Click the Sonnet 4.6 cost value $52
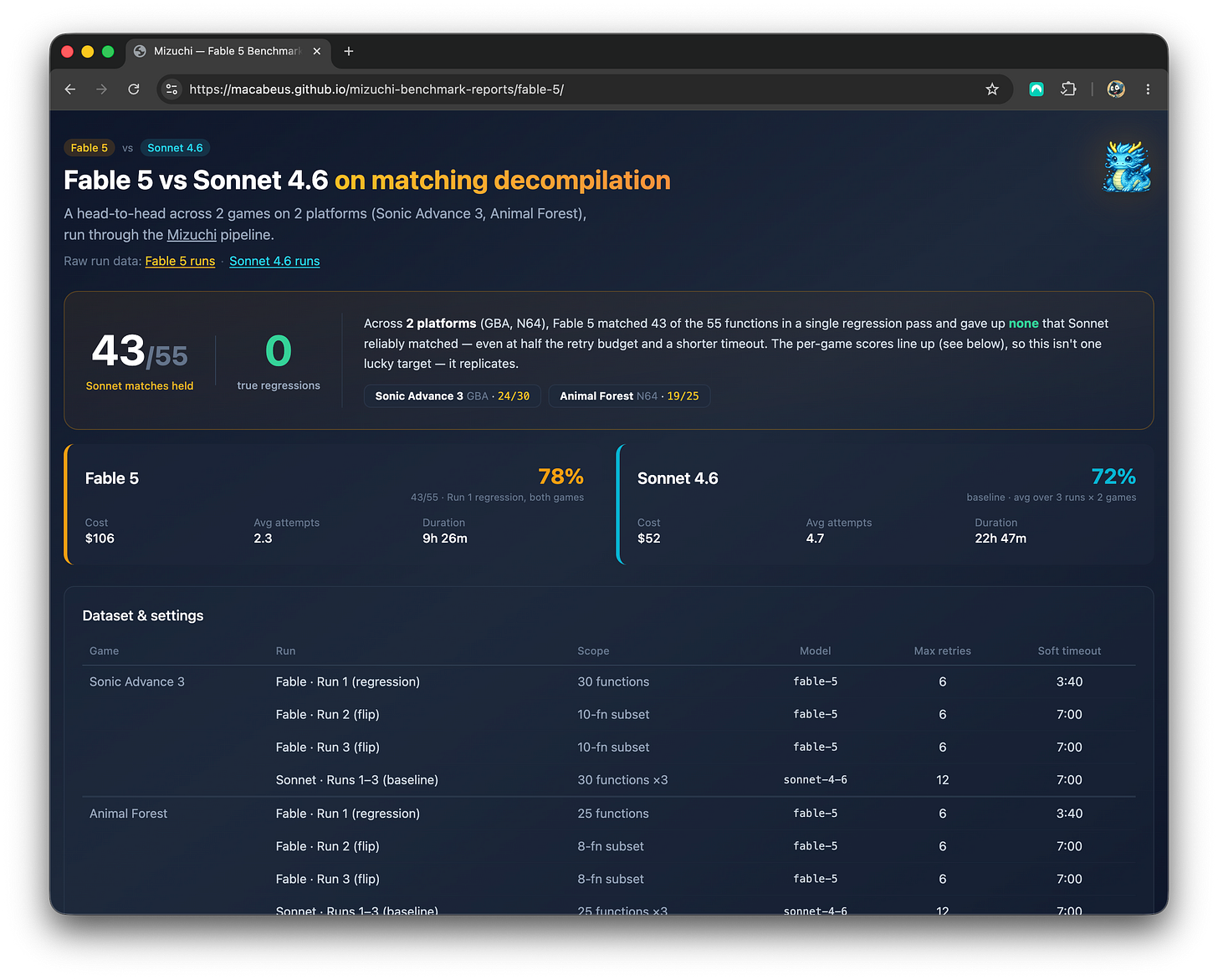Screen dimensions: 1218x980 click(x=649, y=538)
